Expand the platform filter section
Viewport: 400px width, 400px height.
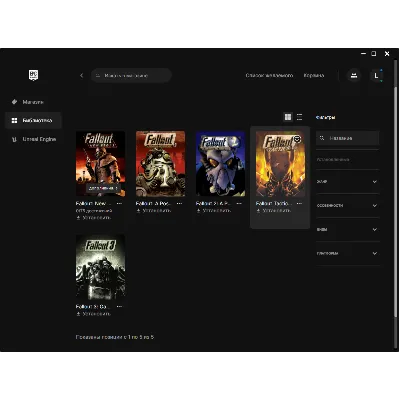pos(347,253)
